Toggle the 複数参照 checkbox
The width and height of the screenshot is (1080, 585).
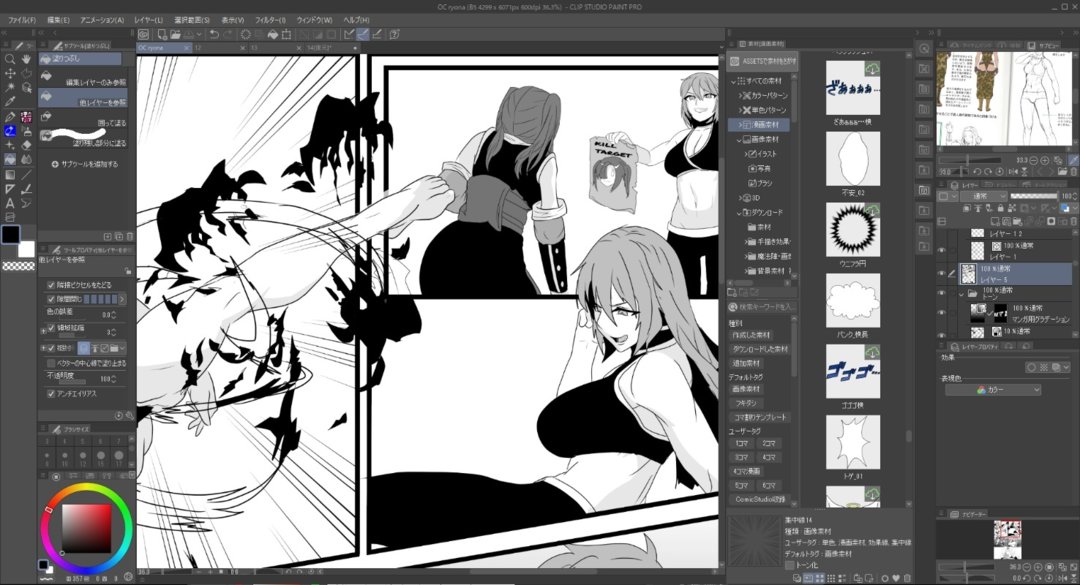(x=51, y=348)
